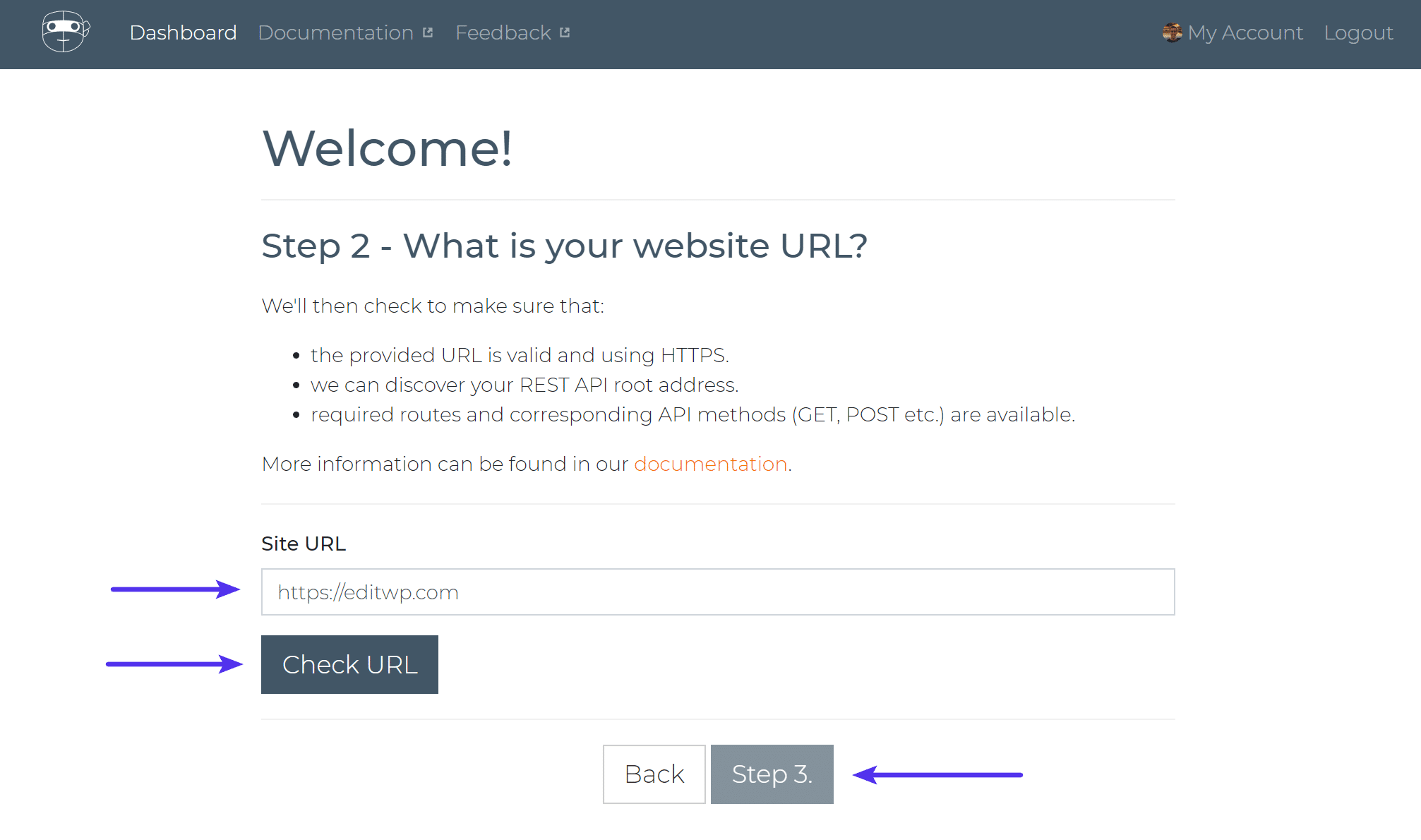Proceed with the Step 3. button
Viewport: 1421px width, 840px height.
[x=772, y=774]
